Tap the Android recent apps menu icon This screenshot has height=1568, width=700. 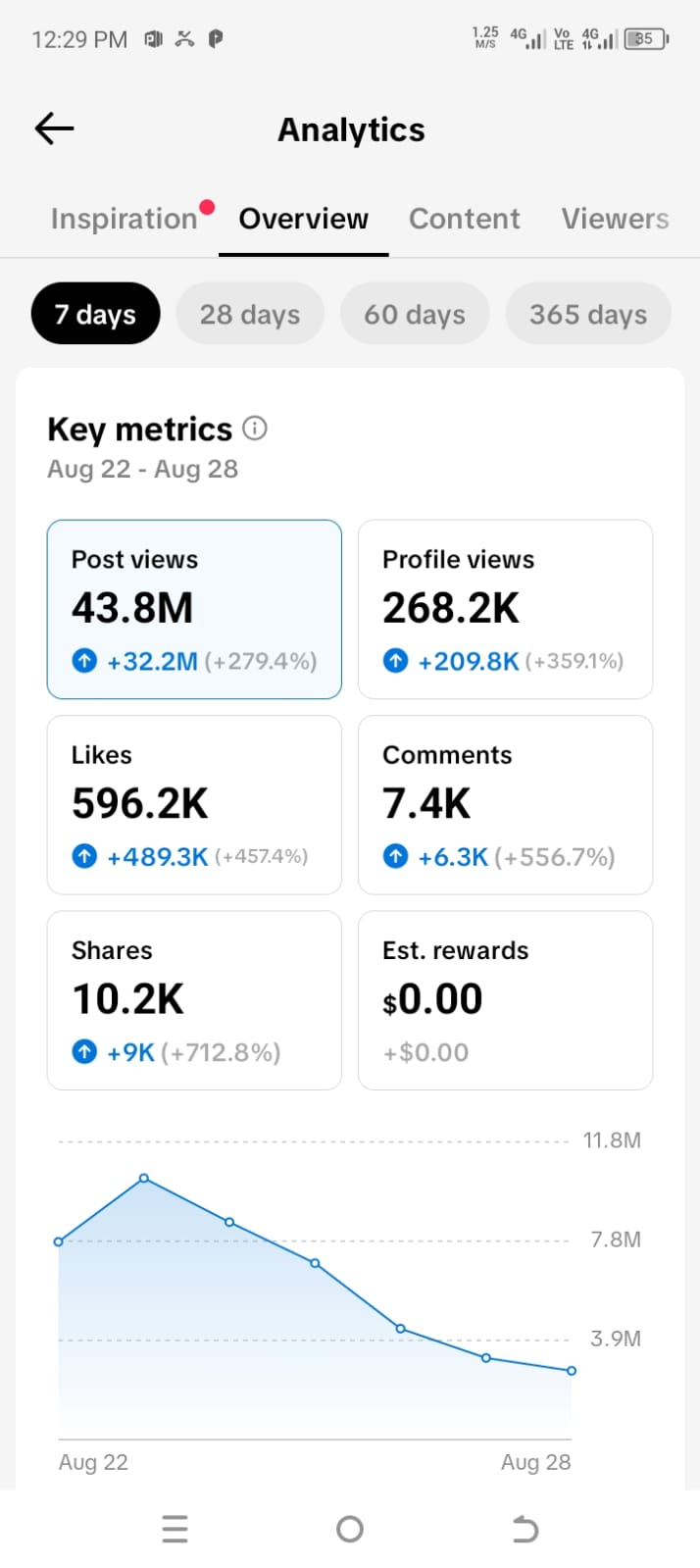pos(175,1529)
